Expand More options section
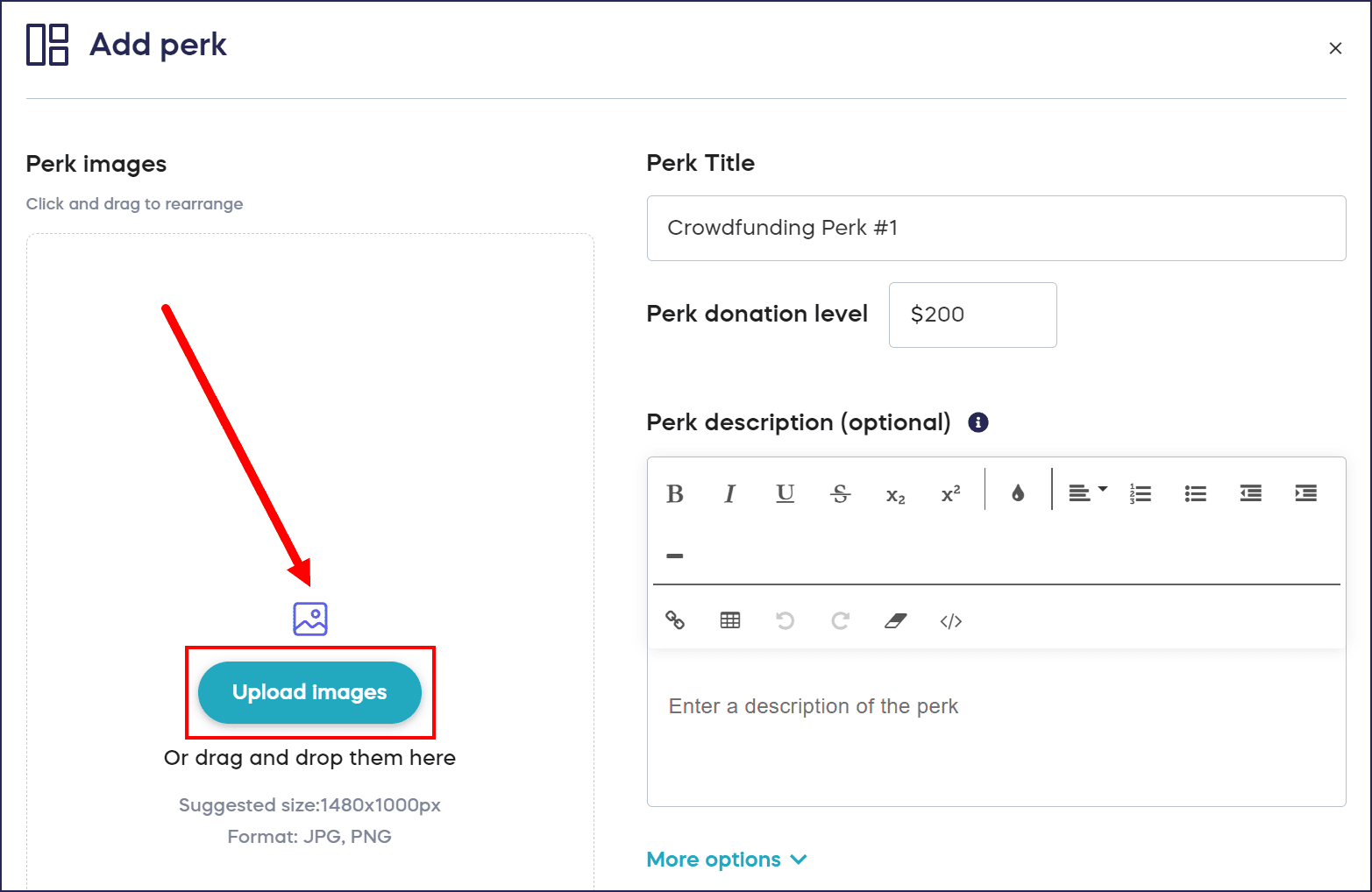Image resolution: width=1372 pixels, height=892 pixels. [726, 860]
